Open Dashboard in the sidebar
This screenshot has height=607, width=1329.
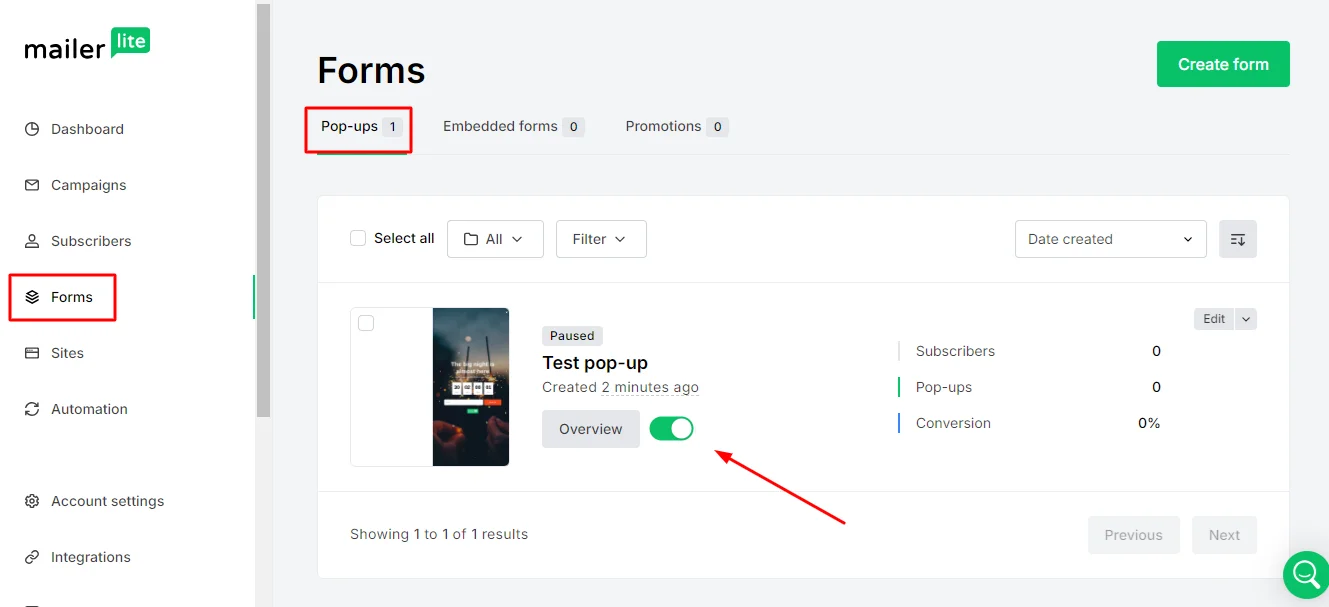click(87, 129)
